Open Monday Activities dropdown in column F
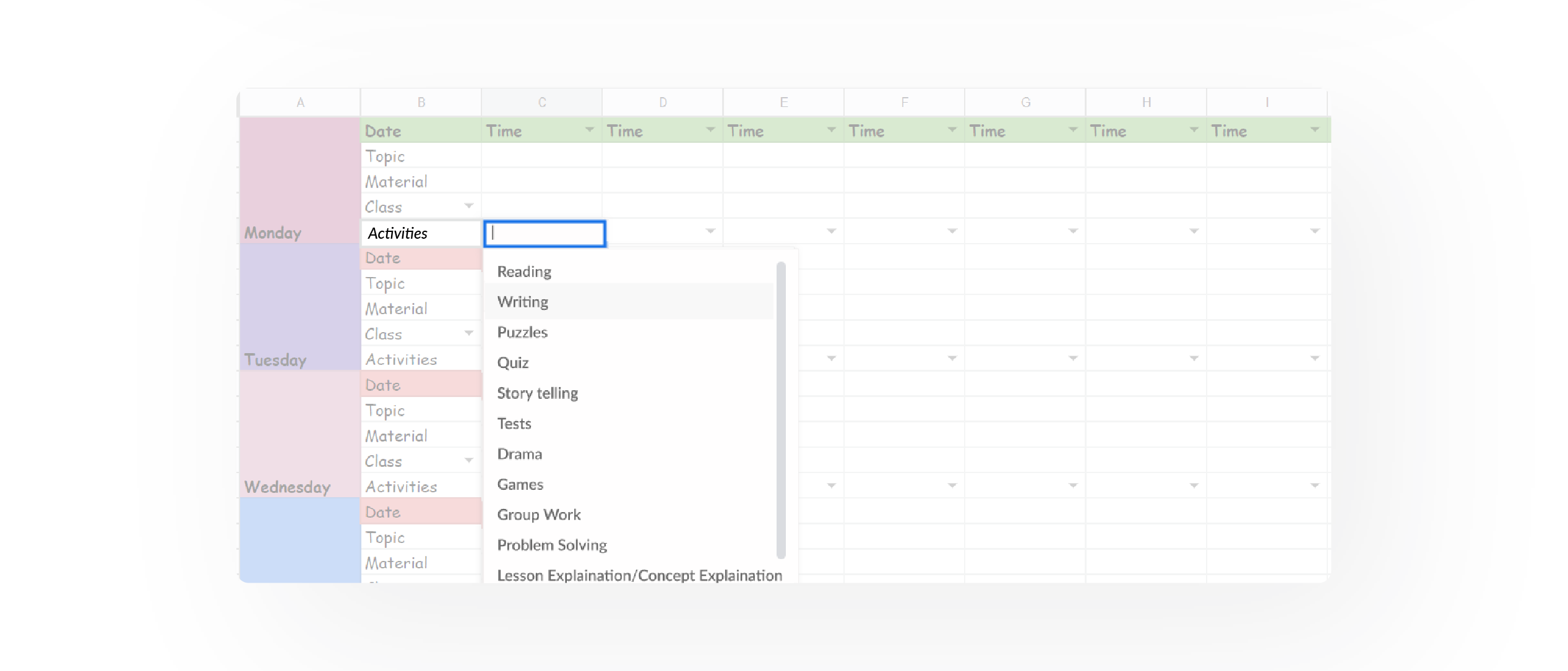 pos(952,231)
